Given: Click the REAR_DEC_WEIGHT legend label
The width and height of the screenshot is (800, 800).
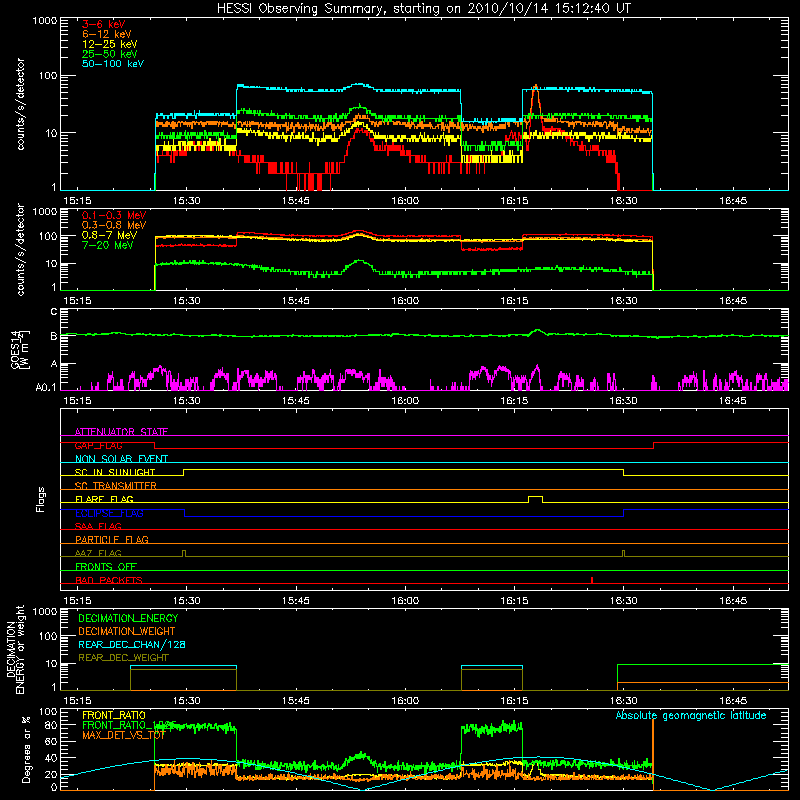Looking at the screenshot, I should tap(123, 658).
